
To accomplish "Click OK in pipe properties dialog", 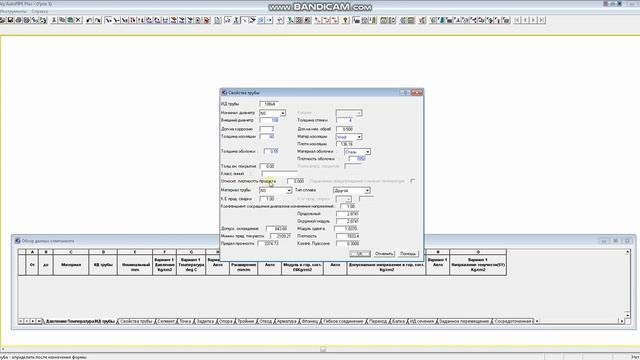I will [x=360, y=254].
